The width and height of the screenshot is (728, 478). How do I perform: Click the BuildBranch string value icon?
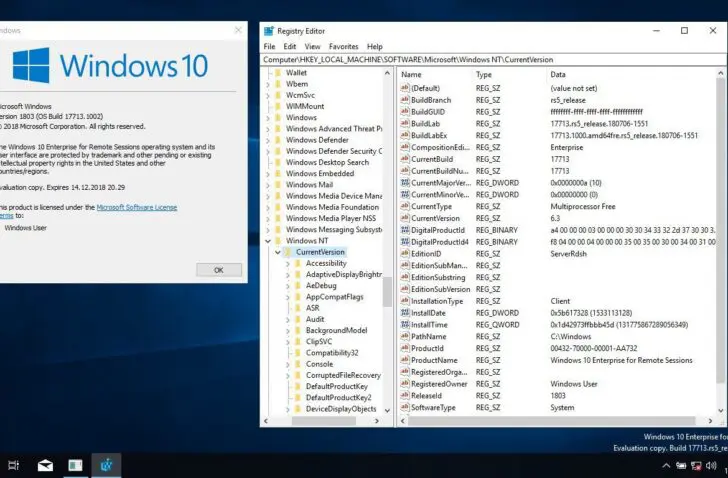click(x=405, y=100)
